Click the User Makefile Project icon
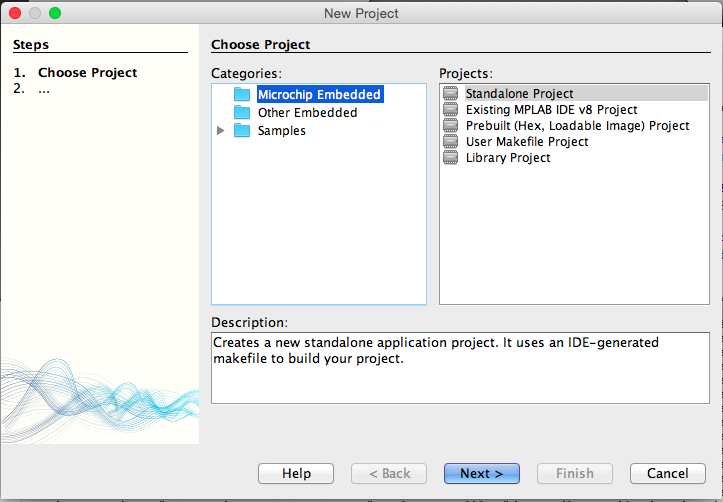Image resolution: width=723 pixels, height=502 pixels. tap(451, 142)
